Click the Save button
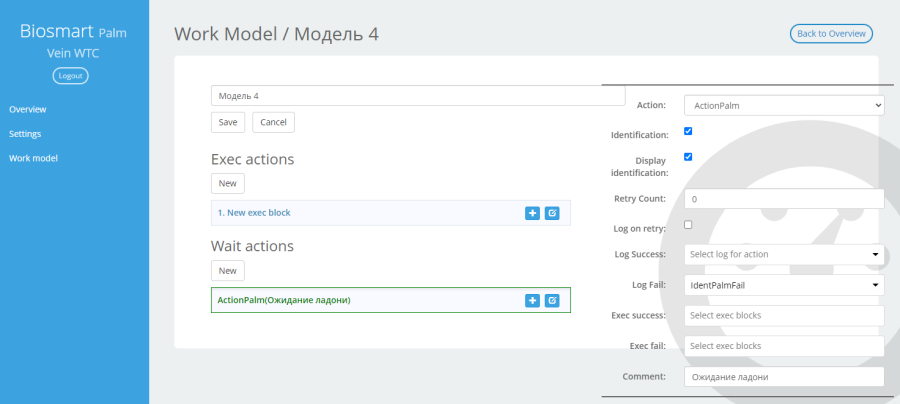This screenshot has width=900, height=404. coord(228,122)
